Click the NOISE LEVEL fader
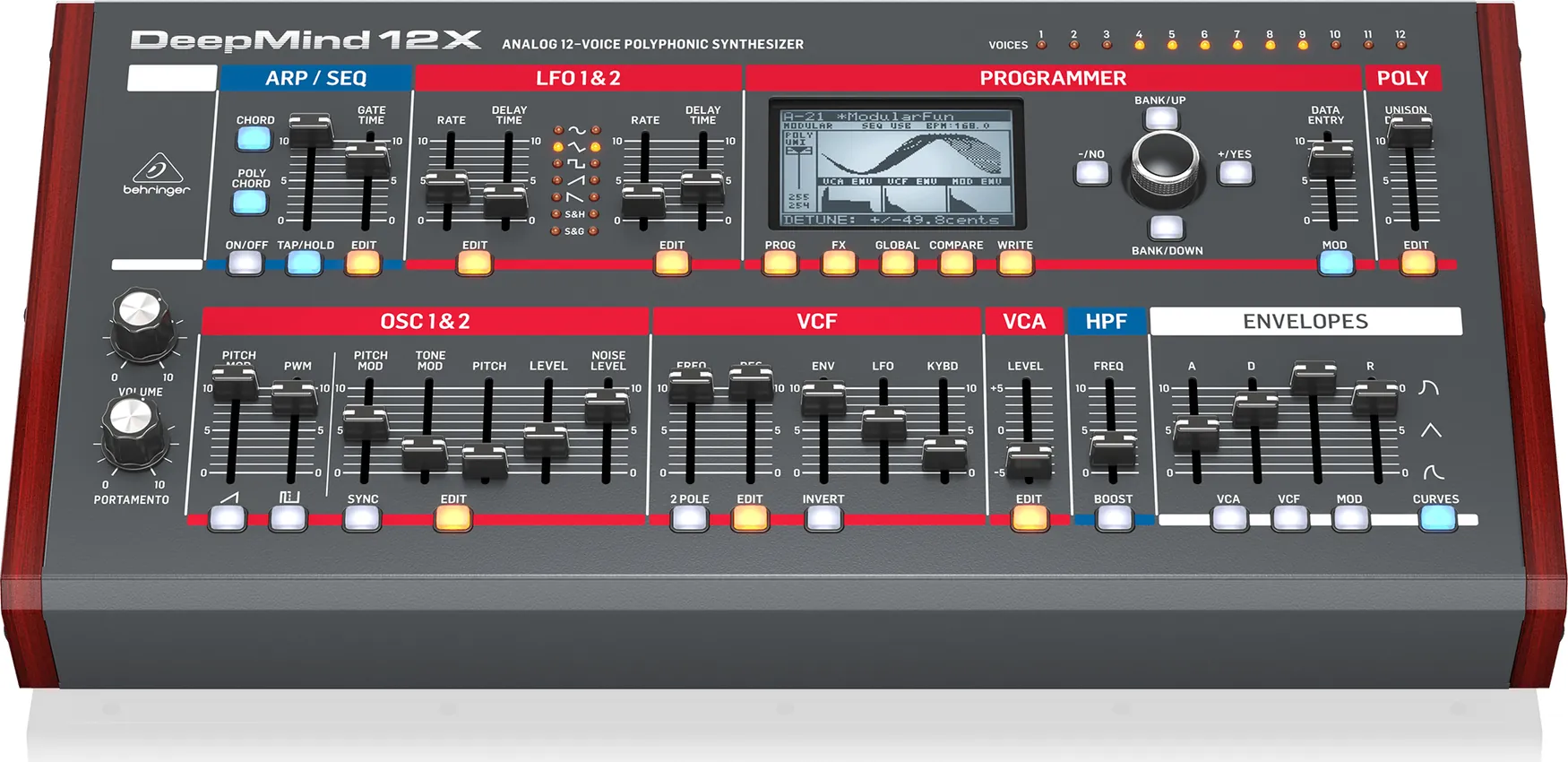 pos(607,405)
